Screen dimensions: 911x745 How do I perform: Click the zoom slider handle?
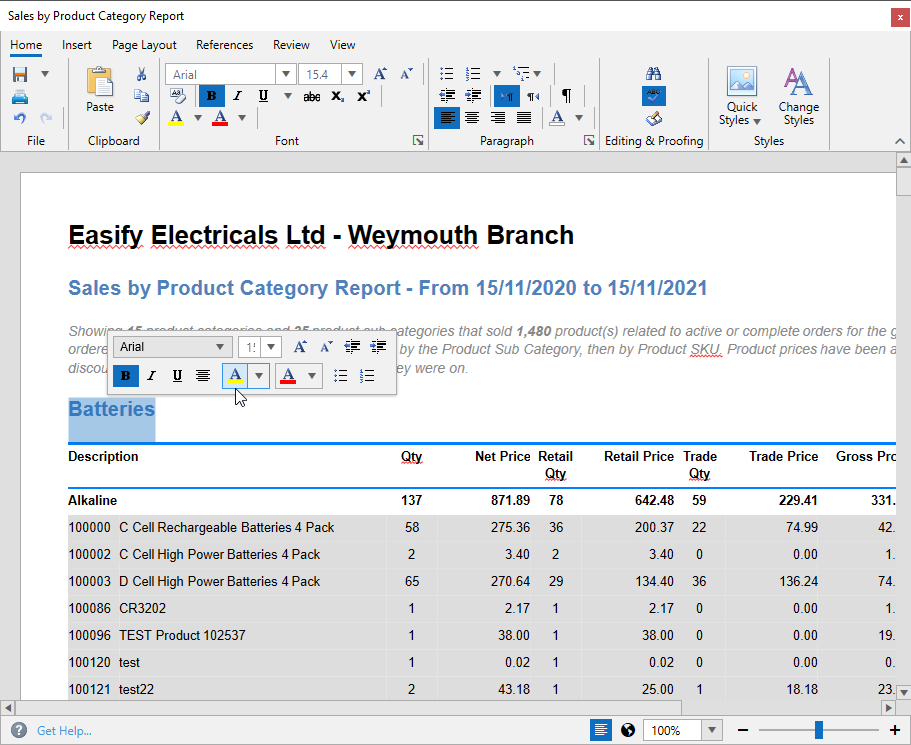(819, 730)
